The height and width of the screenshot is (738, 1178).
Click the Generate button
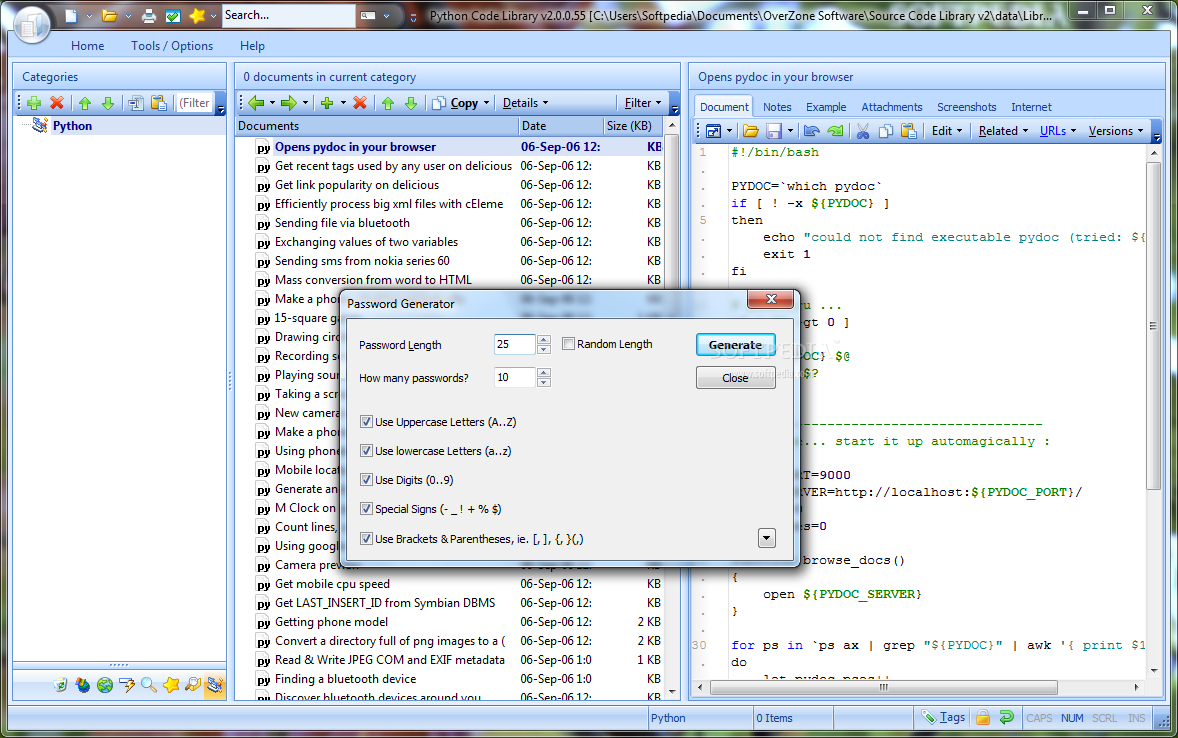(735, 345)
